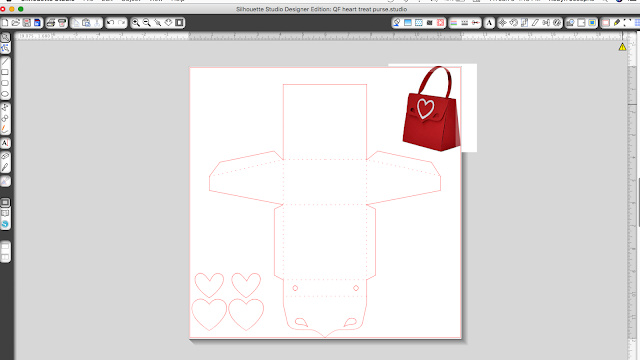The width and height of the screenshot is (640, 360).
Task: Open the Trace panel icon
Action: click(570, 23)
